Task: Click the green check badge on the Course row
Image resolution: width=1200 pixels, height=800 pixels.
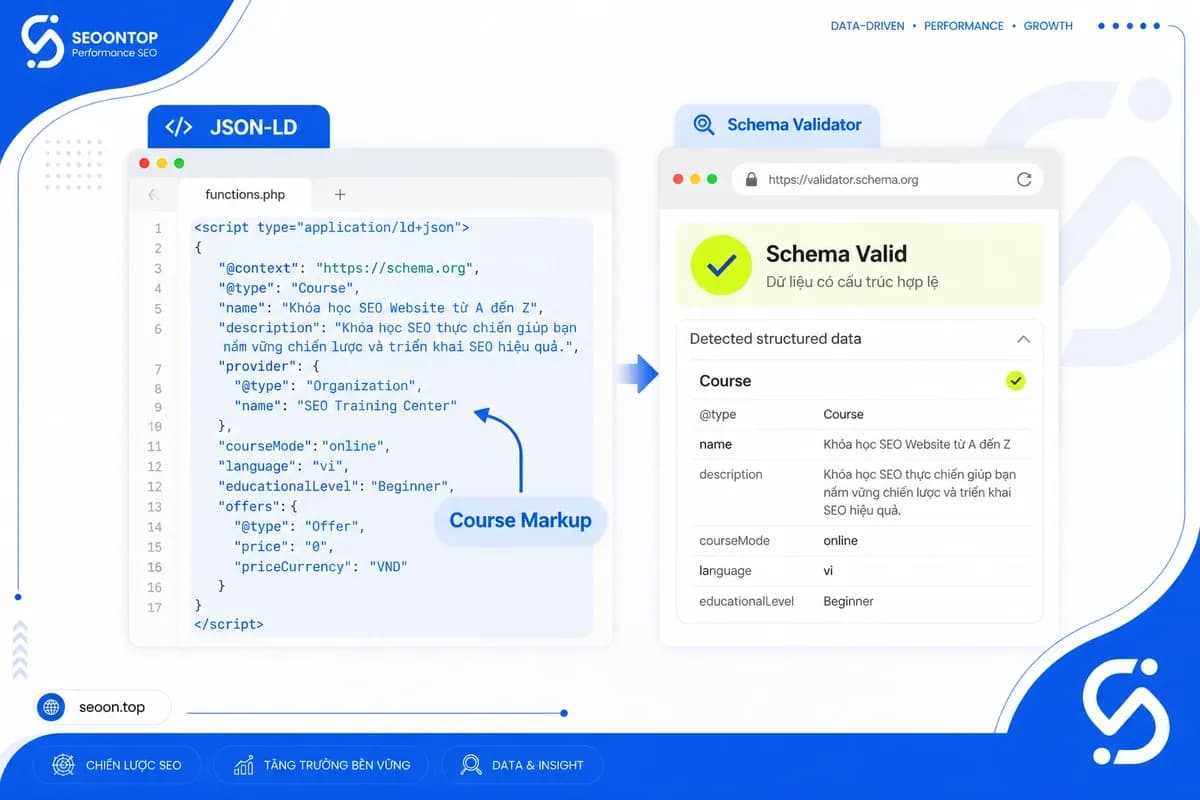Action: (1016, 381)
